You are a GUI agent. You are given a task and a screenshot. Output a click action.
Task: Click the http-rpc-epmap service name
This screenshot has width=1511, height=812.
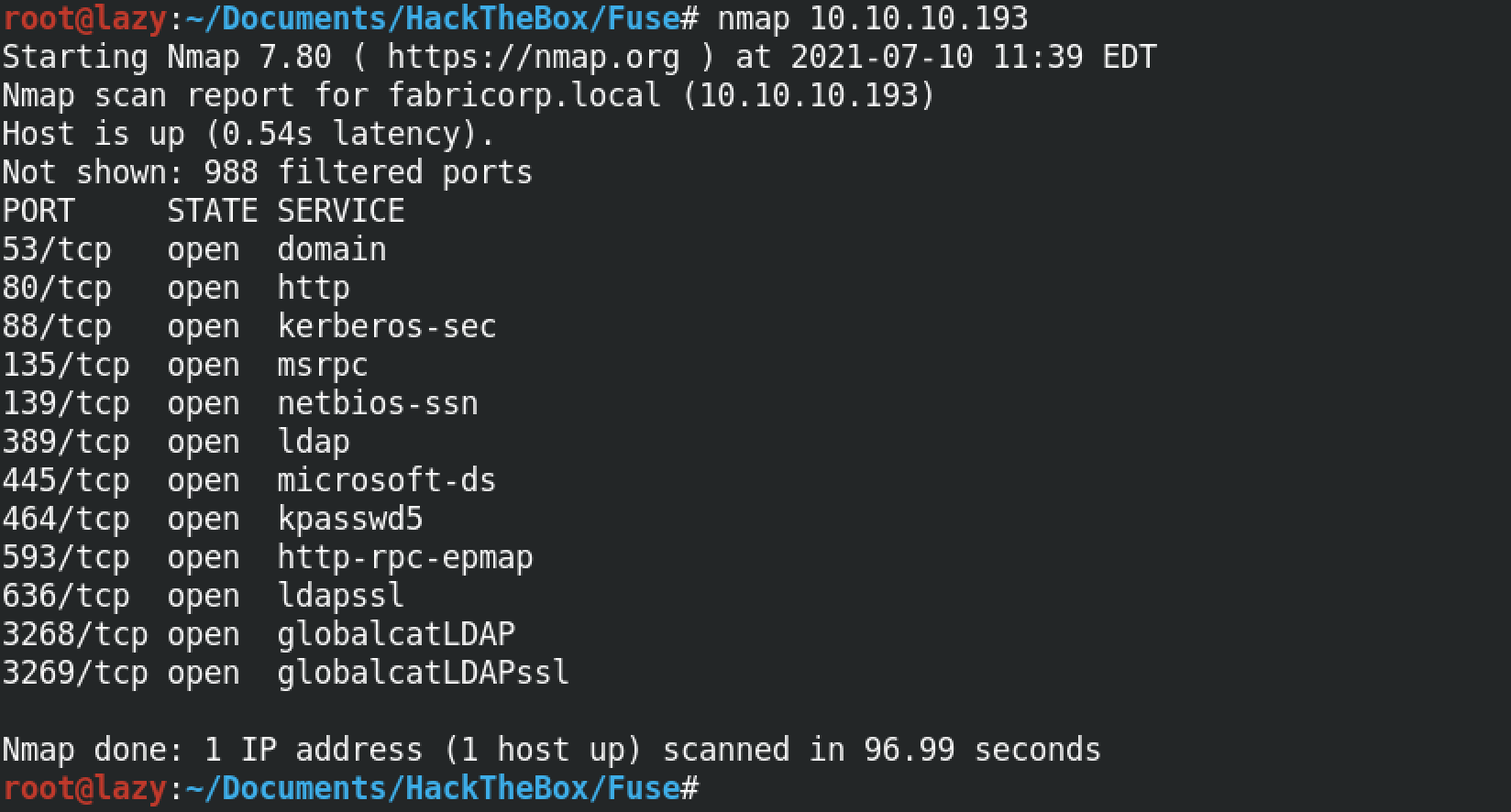click(405, 557)
